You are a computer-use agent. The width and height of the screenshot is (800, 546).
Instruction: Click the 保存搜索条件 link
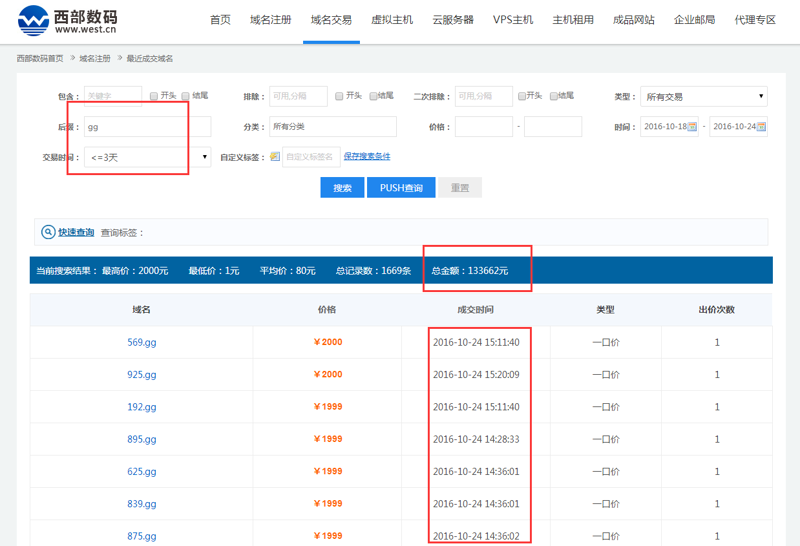coord(367,156)
